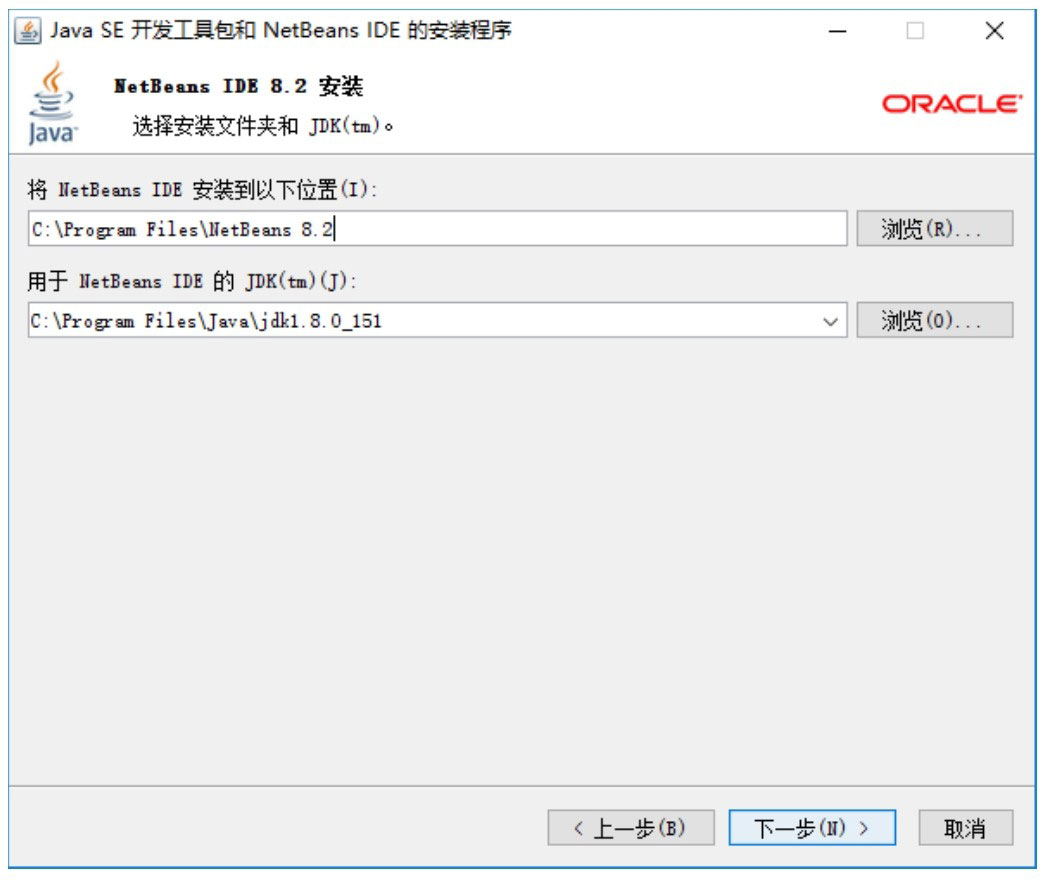The width and height of the screenshot is (1049, 880).
Task: Click the disabled maximize window button
Action: pyautogui.click(x=915, y=31)
